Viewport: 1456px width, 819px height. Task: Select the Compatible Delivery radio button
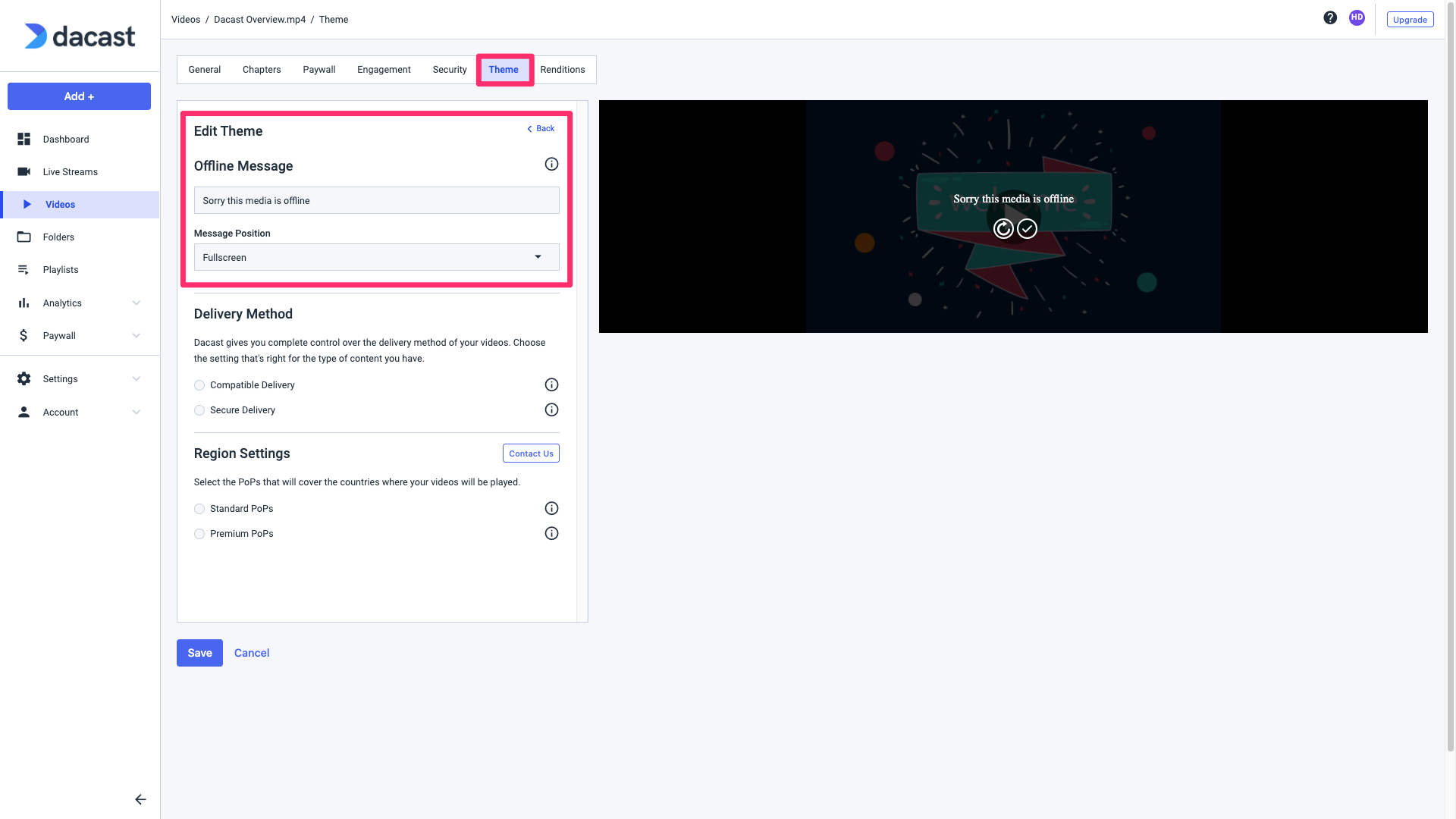click(x=199, y=385)
